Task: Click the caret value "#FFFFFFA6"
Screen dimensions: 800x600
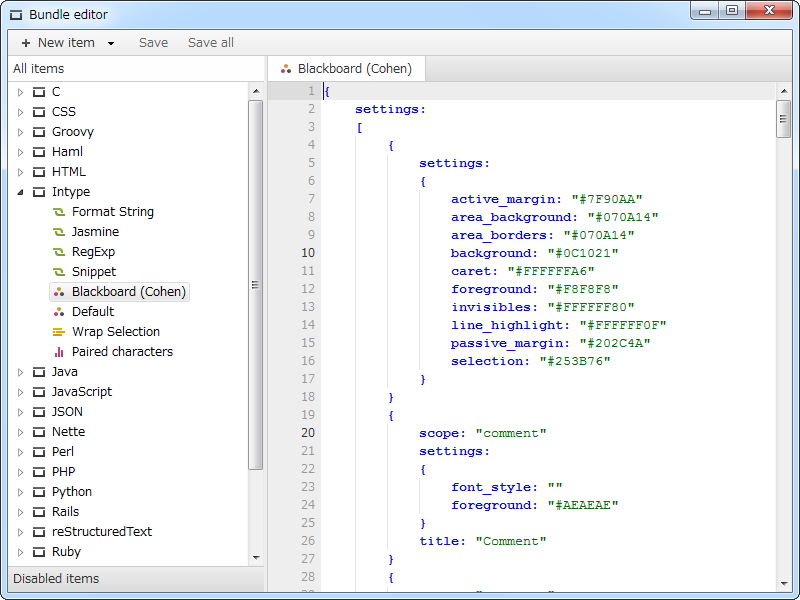Action: tap(551, 271)
